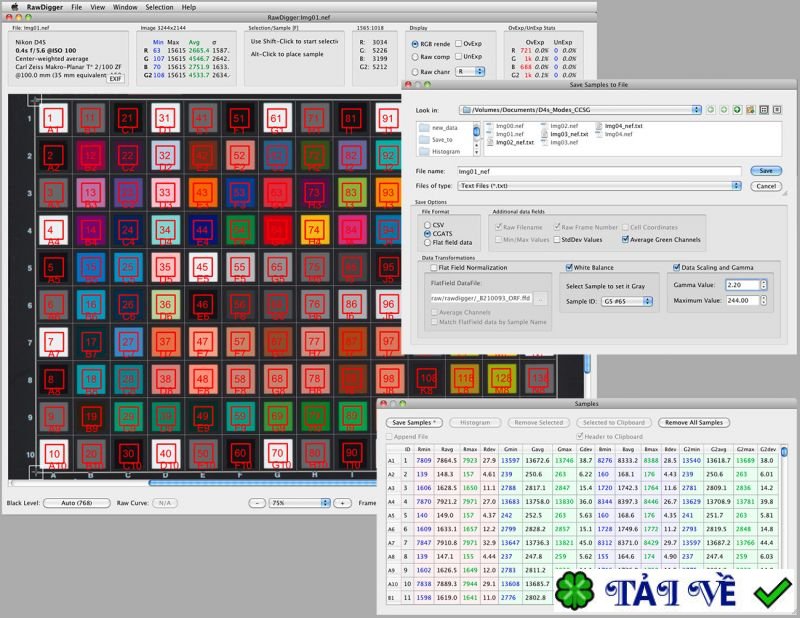Click the up-one-level folder navigation icon

click(736, 108)
